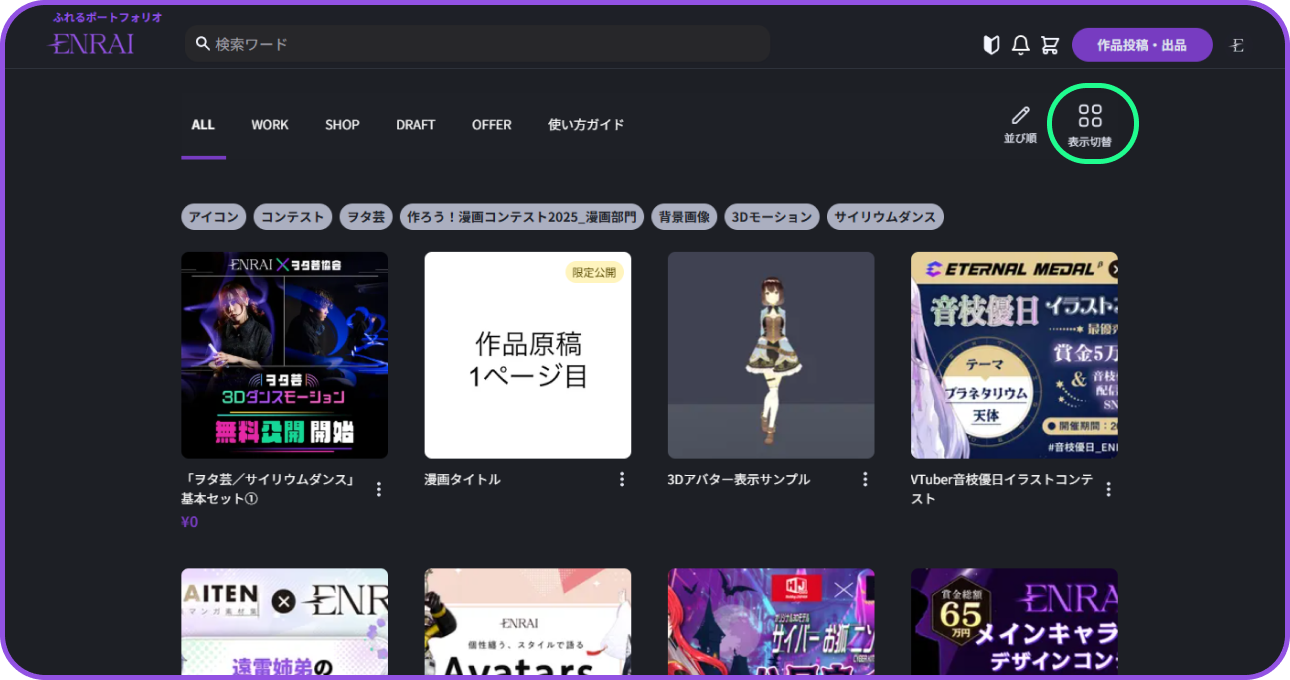Open the shopping cart
Viewport: 1290px width, 680px height.
(x=1049, y=45)
